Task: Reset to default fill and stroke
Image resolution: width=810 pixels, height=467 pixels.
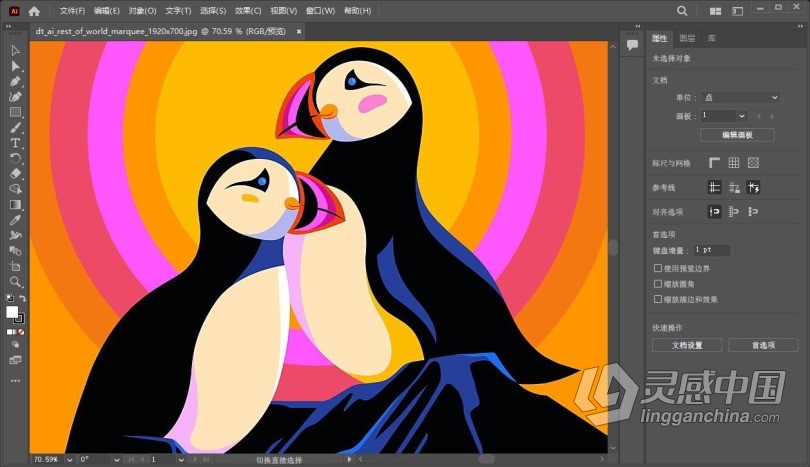Action: pos(9,298)
